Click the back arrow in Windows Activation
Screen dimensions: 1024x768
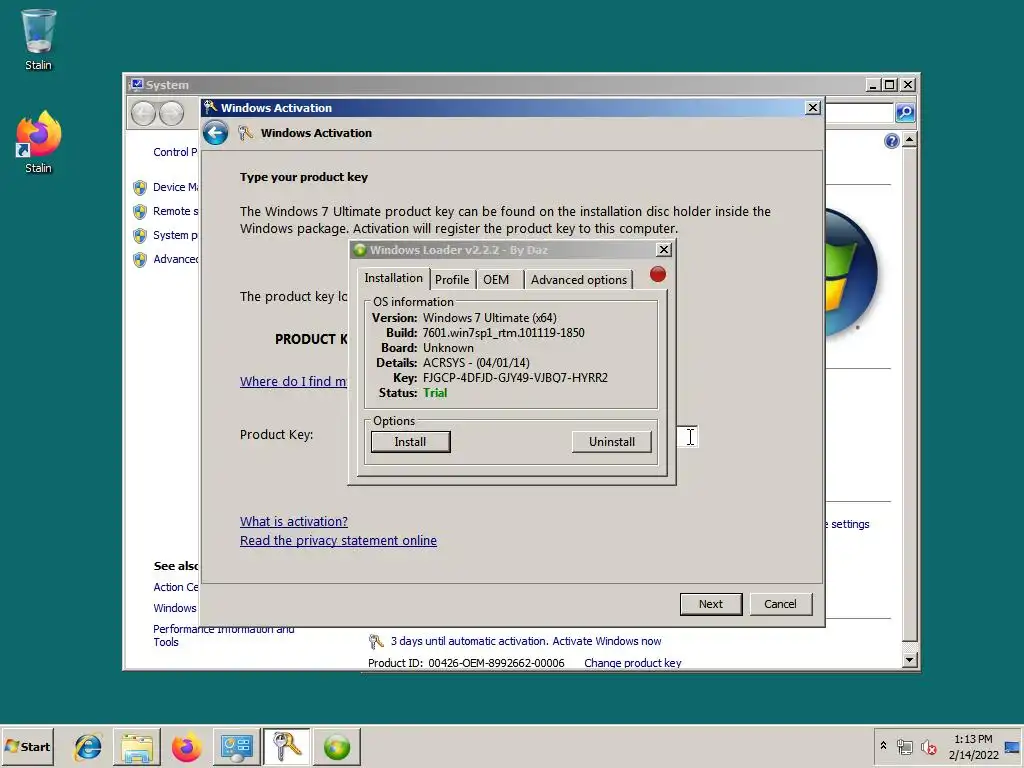[x=215, y=133]
